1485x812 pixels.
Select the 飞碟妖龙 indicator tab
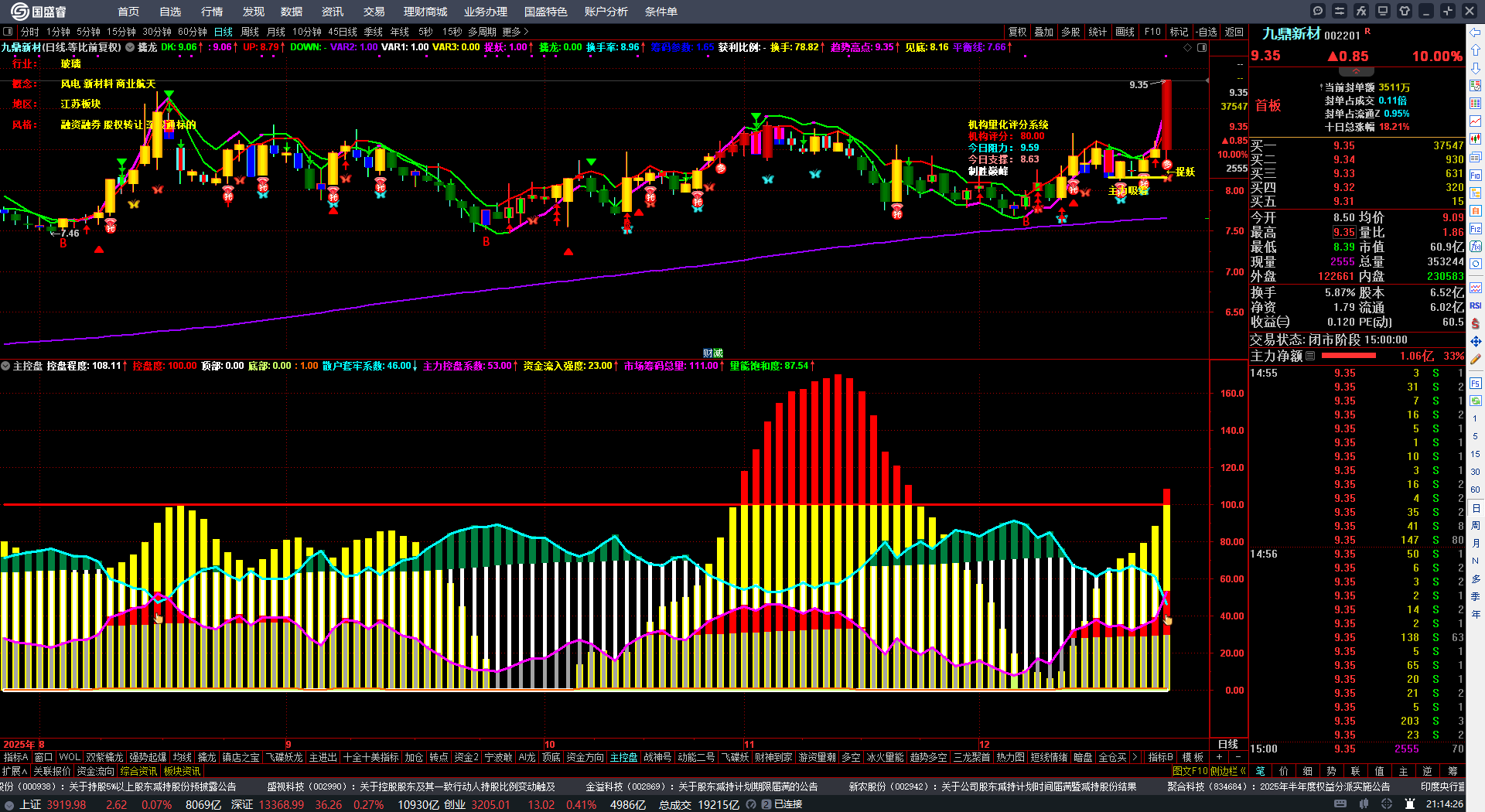[x=285, y=757]
